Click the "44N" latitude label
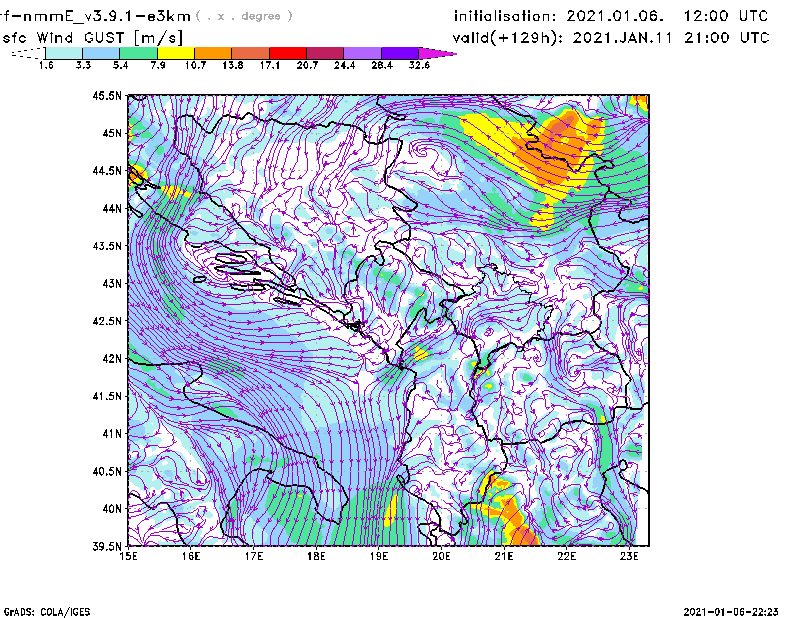The image size is (800, 618). tap(112, 208)
